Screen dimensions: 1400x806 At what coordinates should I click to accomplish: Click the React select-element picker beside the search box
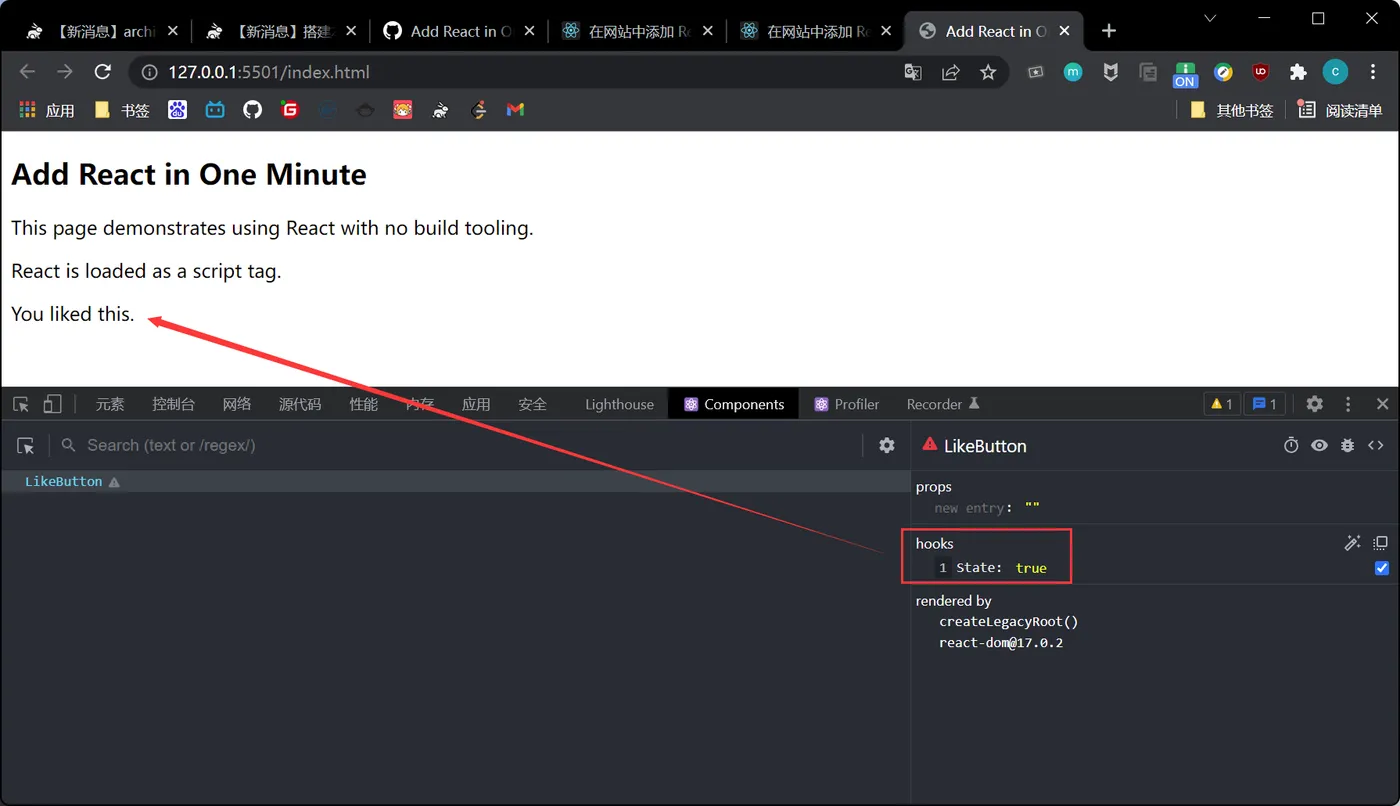point(26,445)
